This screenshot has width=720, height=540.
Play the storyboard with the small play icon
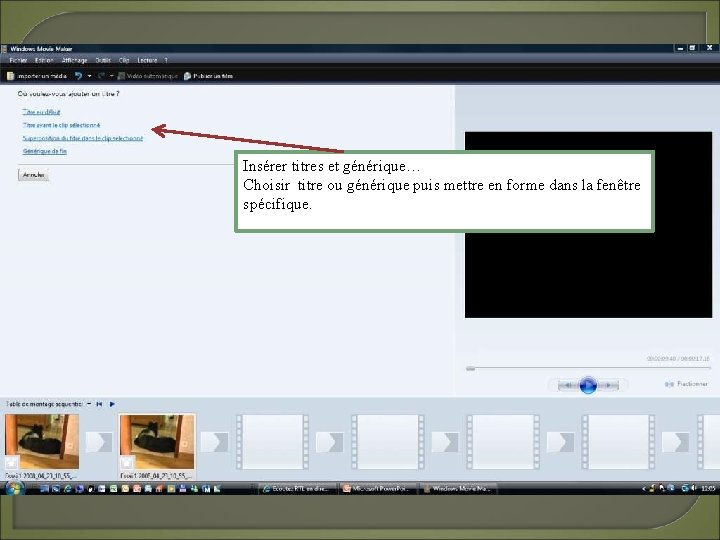112,404
